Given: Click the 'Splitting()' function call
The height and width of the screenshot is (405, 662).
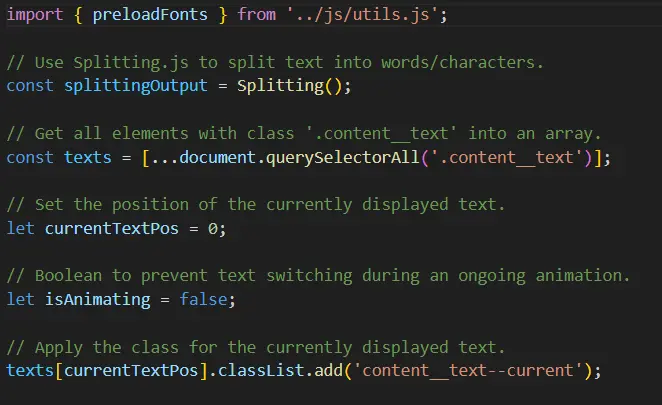Looking at the screenshot, I should click(x=289, y=86).
